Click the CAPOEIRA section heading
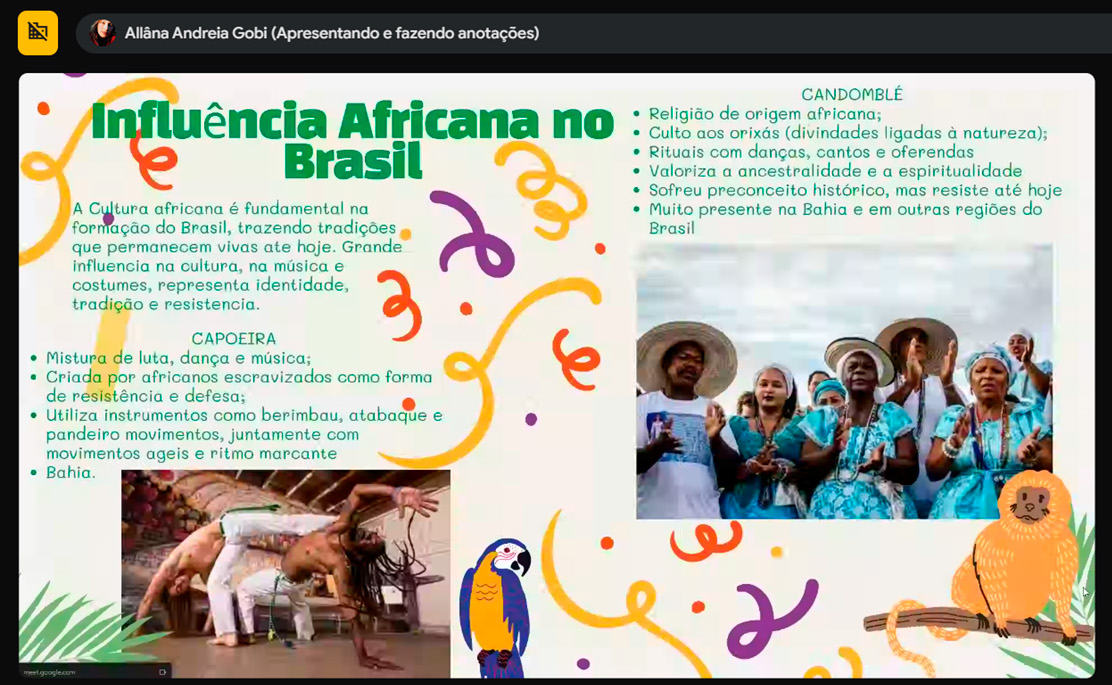Viewport: 1112px width, 685px height. [233, 339]
